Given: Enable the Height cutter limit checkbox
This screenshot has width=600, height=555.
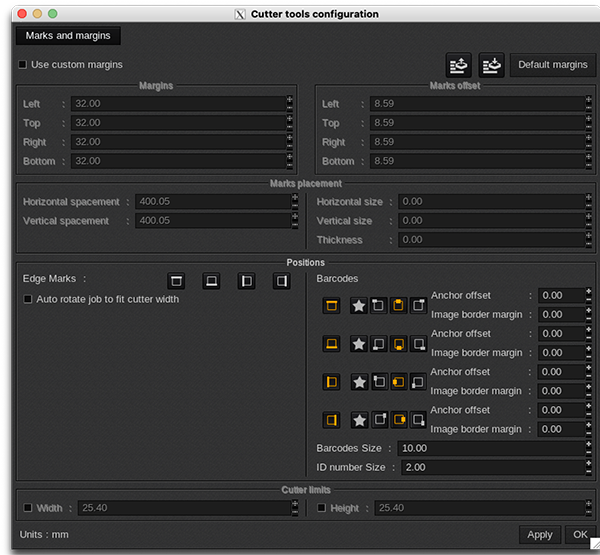Looking at the screenshot, I should [x=322, y=508].
